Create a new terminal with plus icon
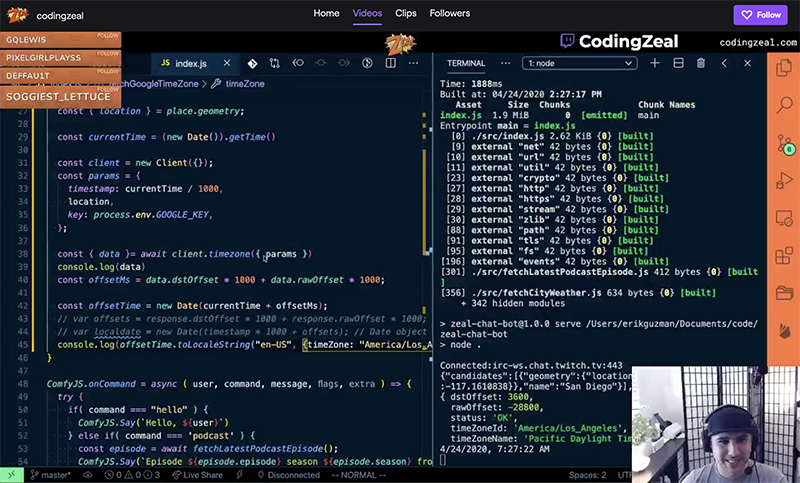800x483 pixels. (655, 63)
